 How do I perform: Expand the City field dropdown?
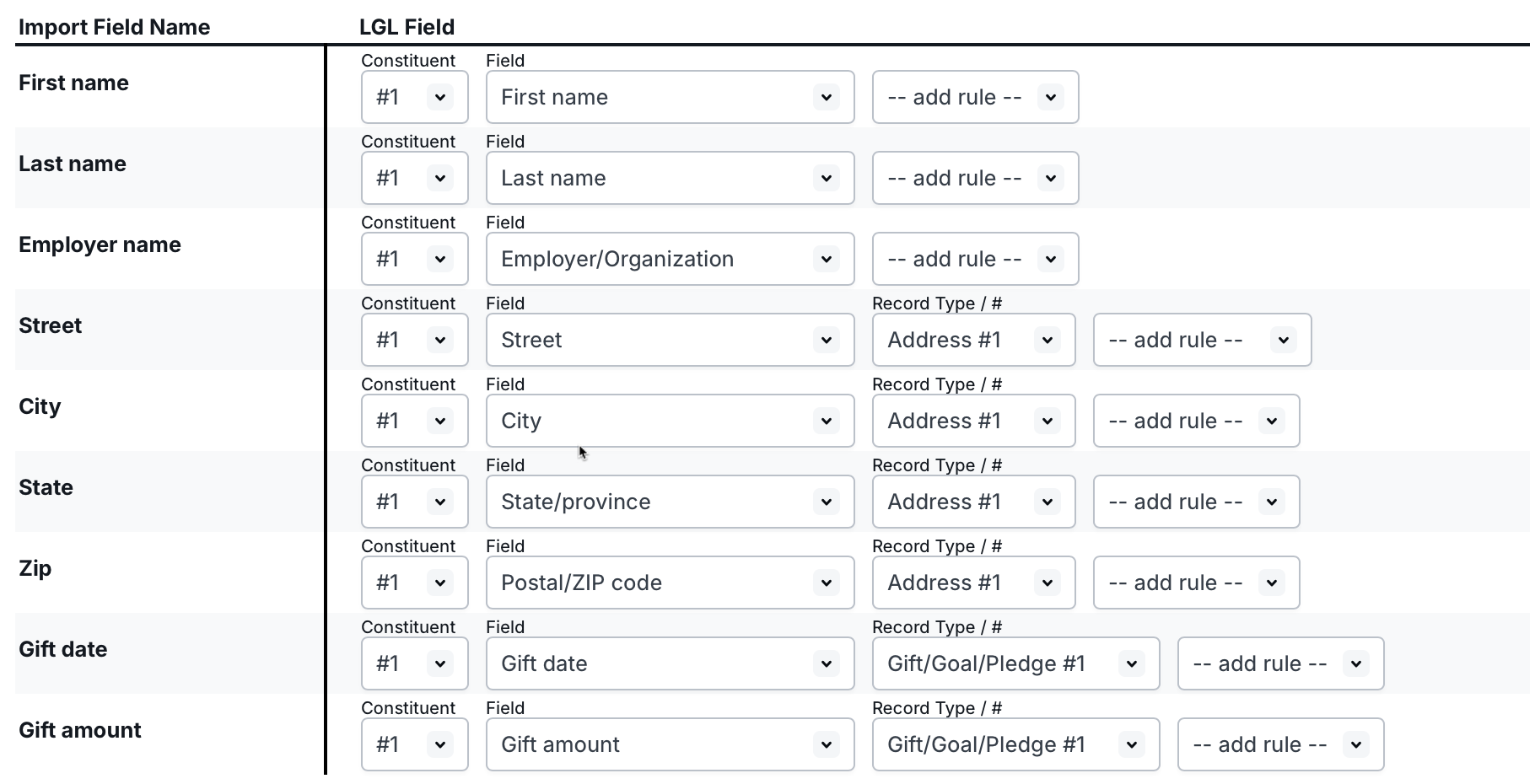coord(670,421)
